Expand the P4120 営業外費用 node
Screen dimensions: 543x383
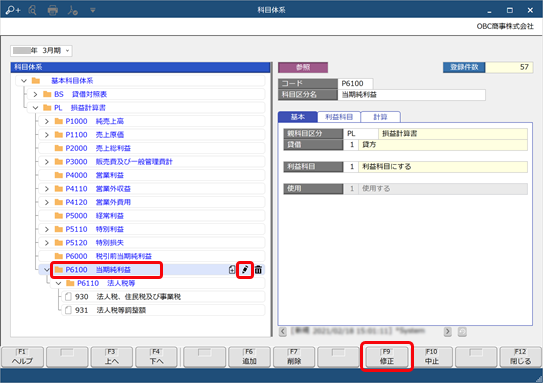tap(47, 202)
